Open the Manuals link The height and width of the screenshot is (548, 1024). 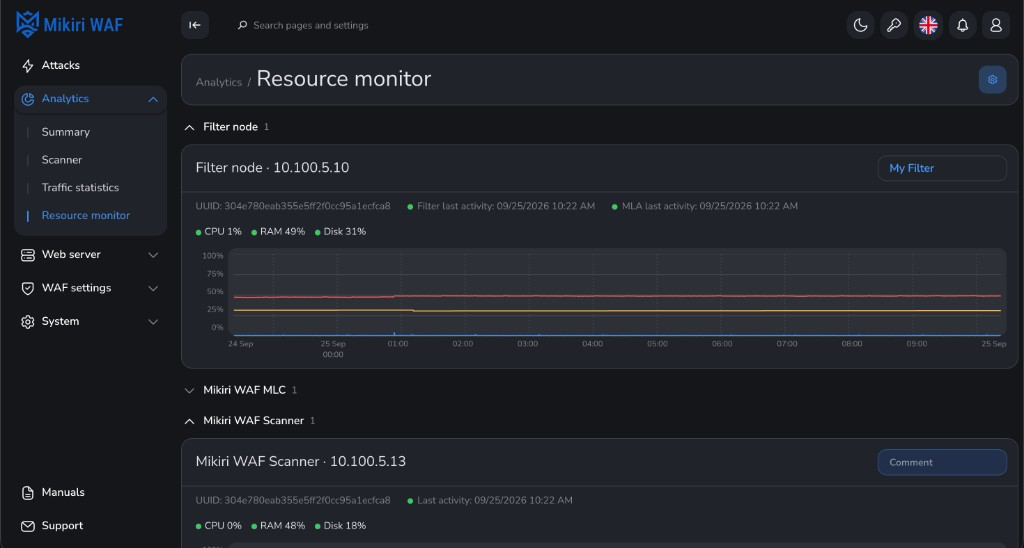pos(63,492)
